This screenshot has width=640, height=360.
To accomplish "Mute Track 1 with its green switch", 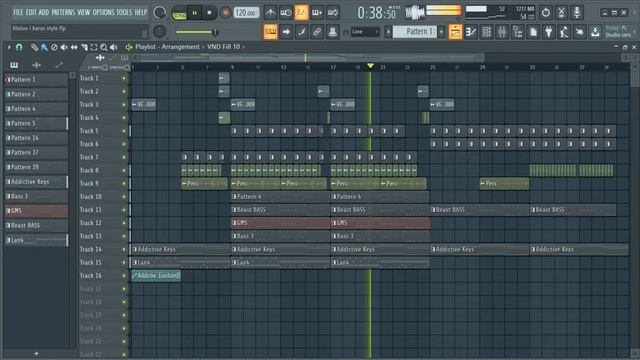I will click(124, 78).
